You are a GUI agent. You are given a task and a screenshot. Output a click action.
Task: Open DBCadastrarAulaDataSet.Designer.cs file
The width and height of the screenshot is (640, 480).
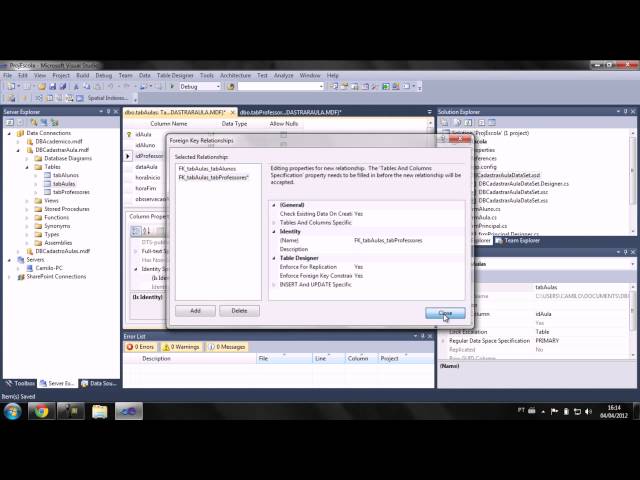(x=523, y=184)
